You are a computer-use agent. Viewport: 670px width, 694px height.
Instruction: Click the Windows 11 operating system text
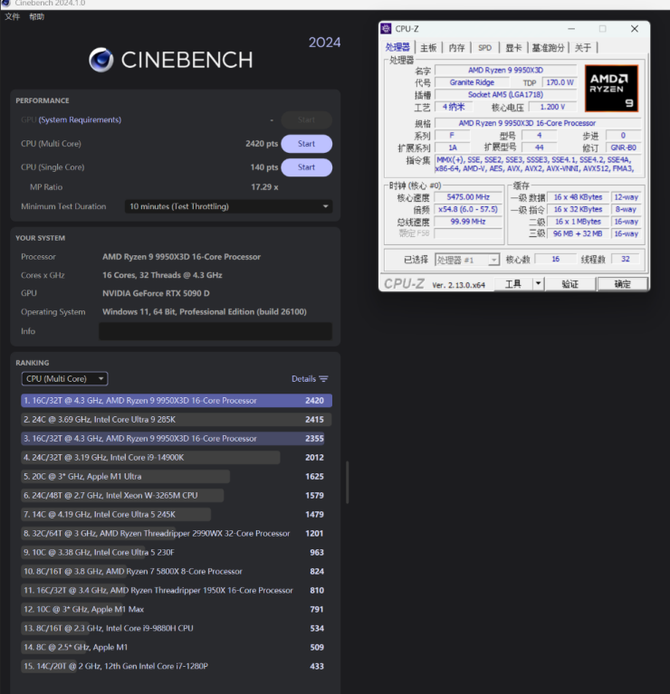coord(204,312)
